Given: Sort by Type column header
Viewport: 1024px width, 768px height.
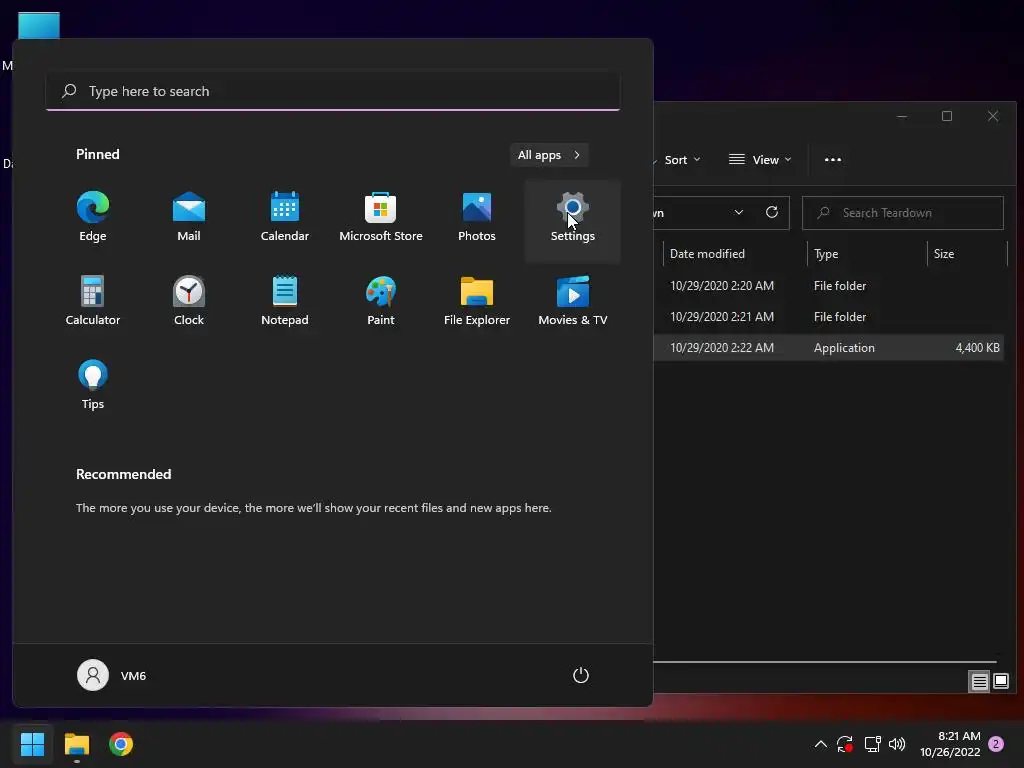Looking at the screenshot, I should (x=867, y=254).
